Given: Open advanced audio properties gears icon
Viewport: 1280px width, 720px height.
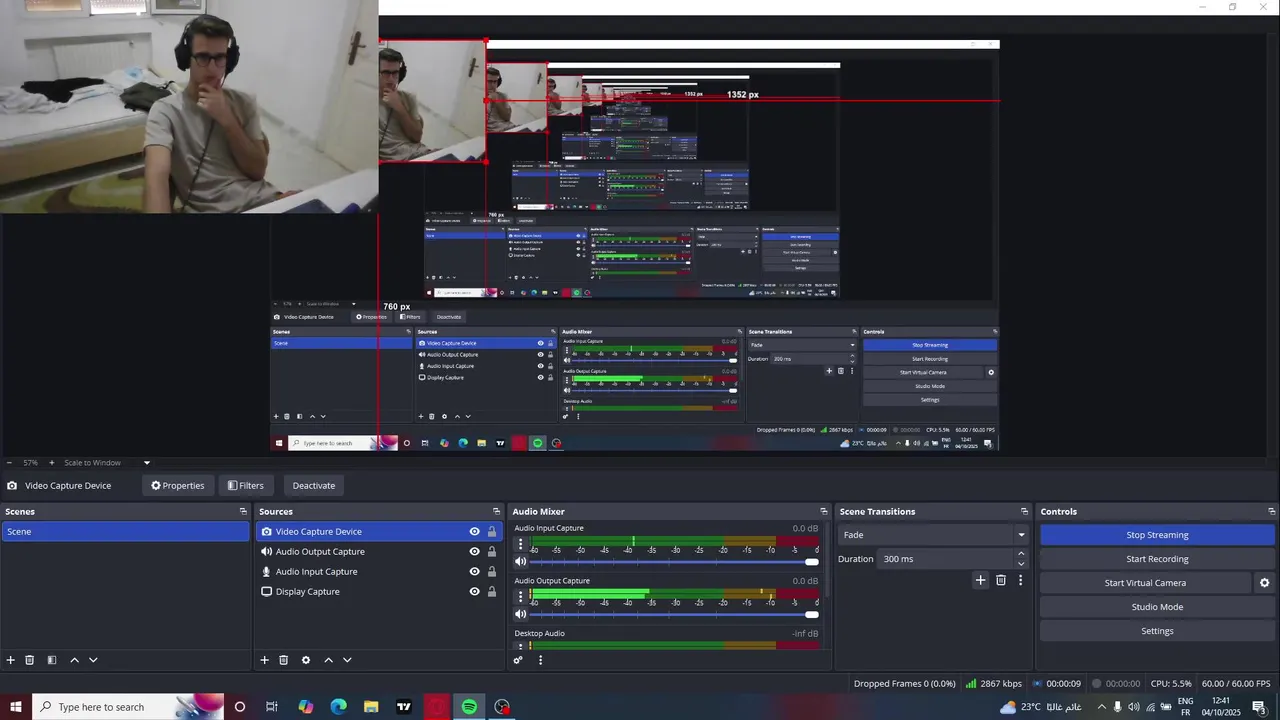Looking at the screenshot, I should coord(518,660).
